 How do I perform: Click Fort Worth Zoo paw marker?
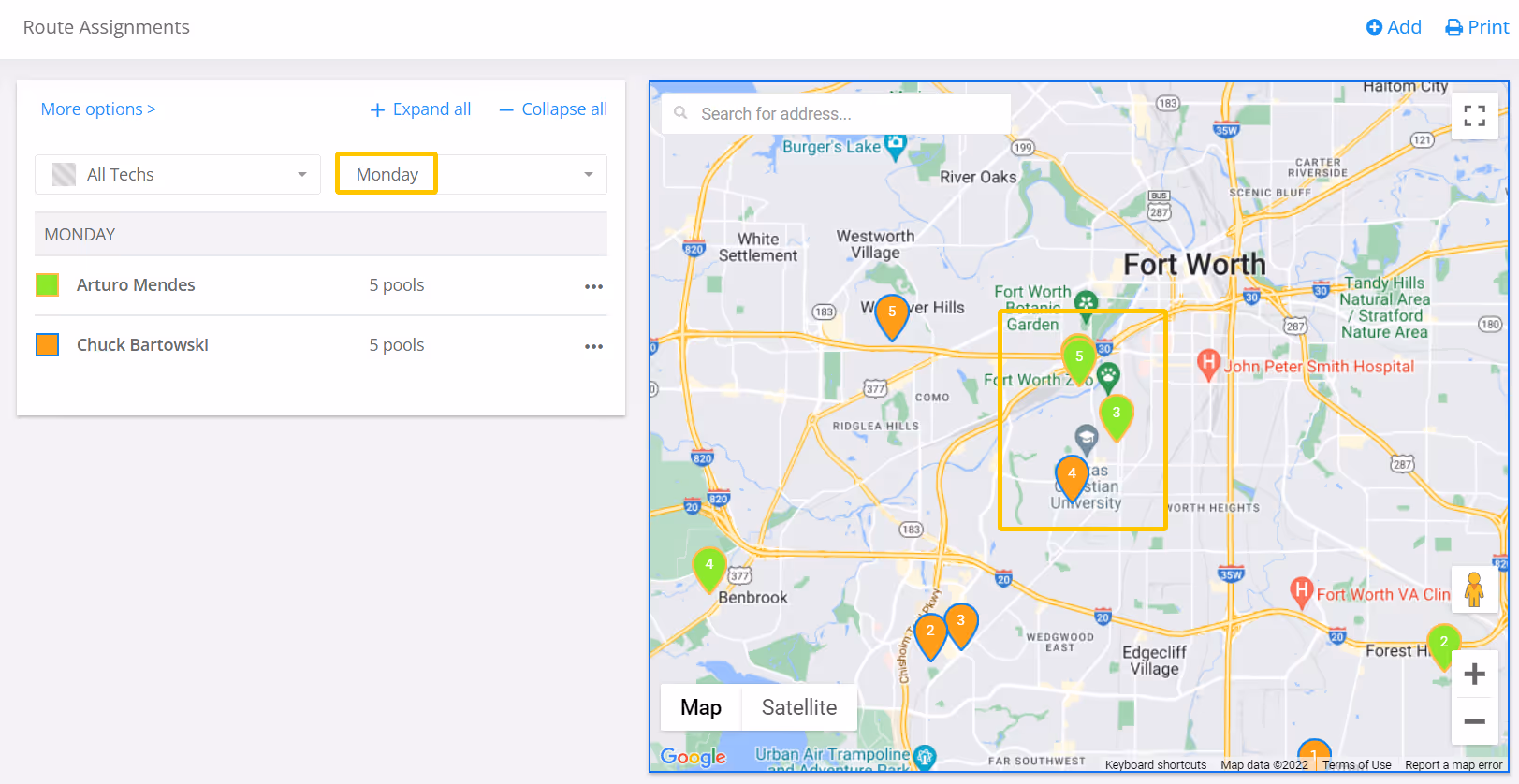[1108, 377]
